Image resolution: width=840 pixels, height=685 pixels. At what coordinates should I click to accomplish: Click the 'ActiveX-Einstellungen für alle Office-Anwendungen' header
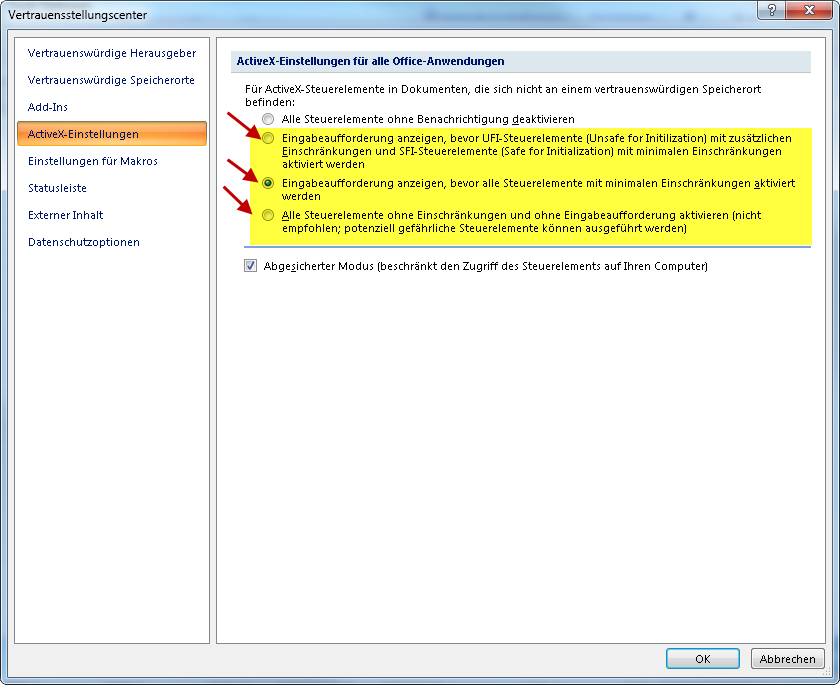(x=370, y=62)
